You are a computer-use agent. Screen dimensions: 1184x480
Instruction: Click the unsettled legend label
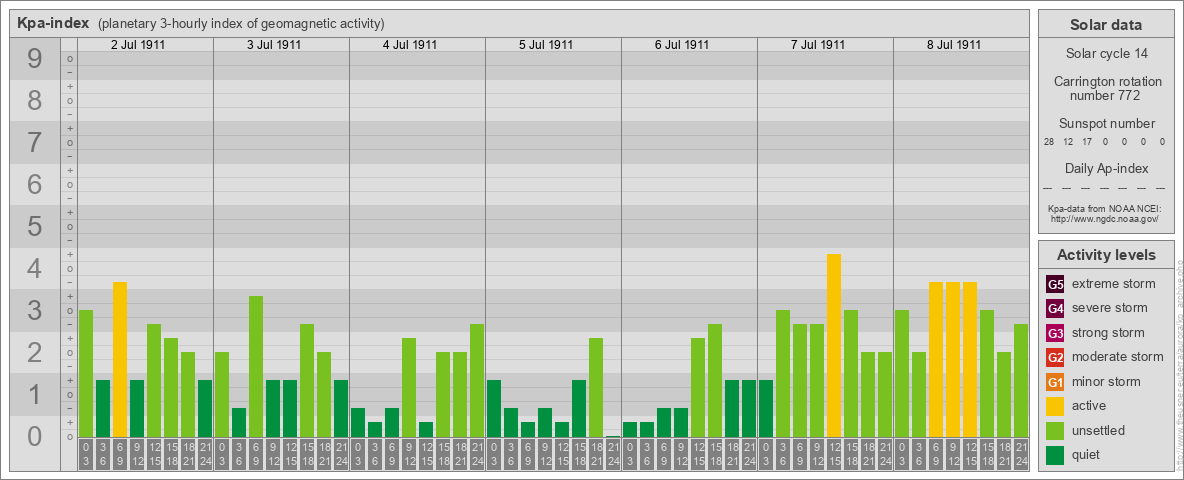(x=1099, y=430)
